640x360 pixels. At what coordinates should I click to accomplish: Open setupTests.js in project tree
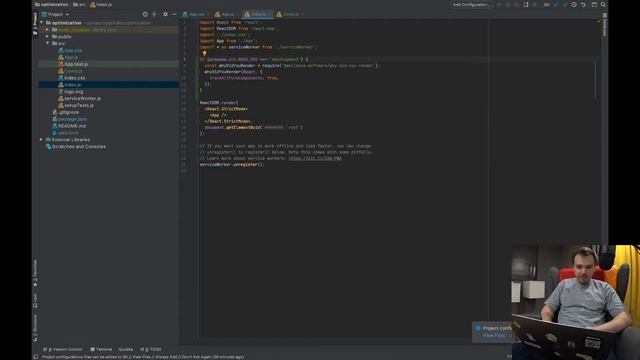pyautogui.click(x=76, y=105)
